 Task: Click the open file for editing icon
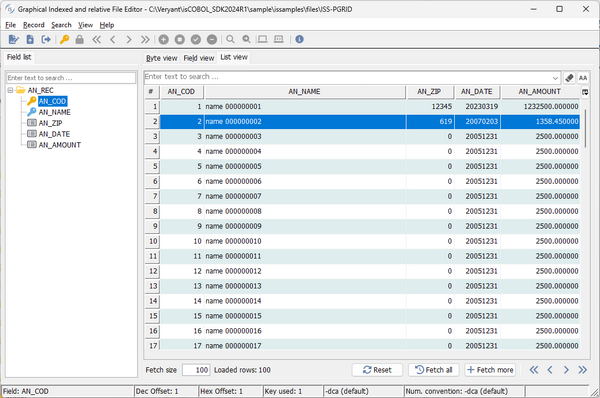click(13, 39)
